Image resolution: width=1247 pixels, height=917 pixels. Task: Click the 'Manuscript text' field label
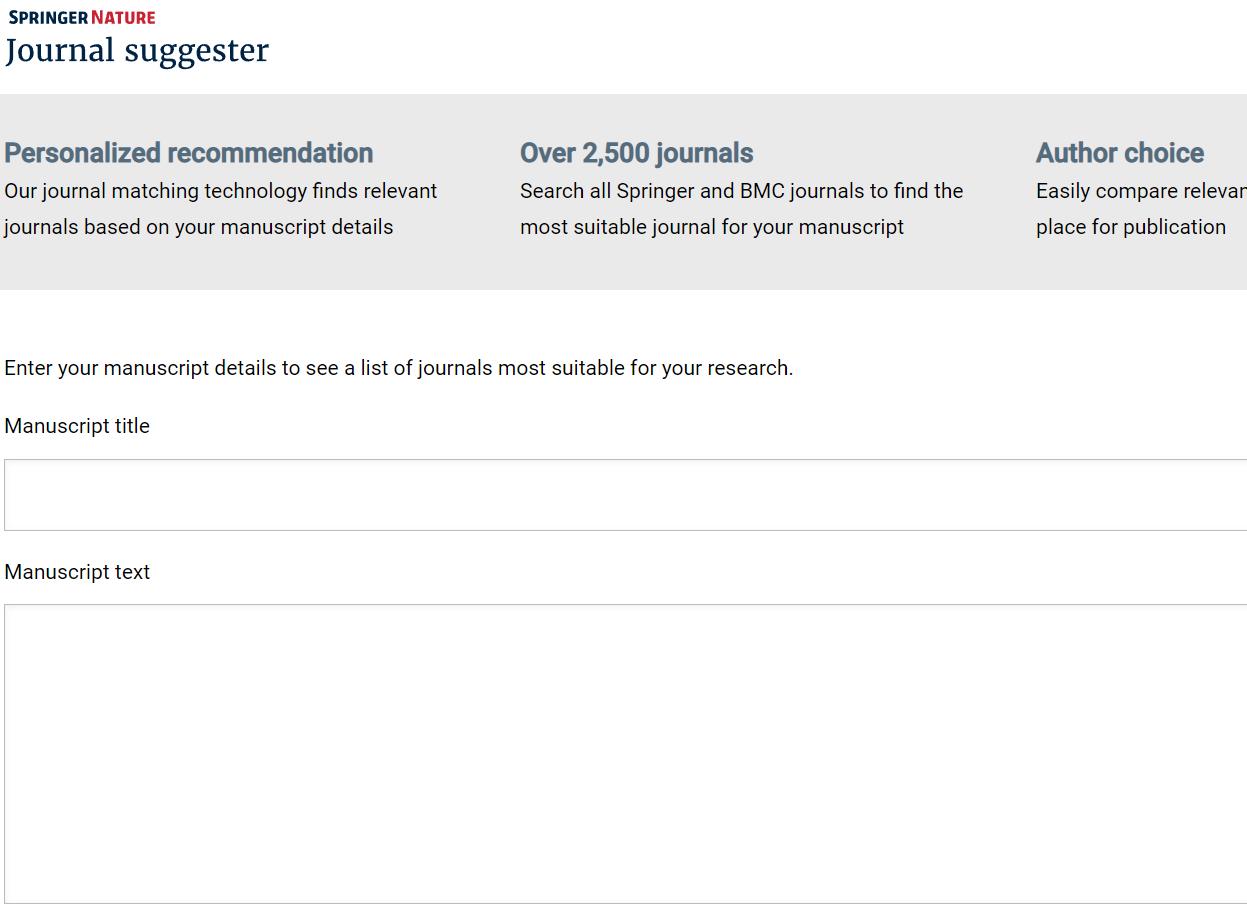click(77, 572)
